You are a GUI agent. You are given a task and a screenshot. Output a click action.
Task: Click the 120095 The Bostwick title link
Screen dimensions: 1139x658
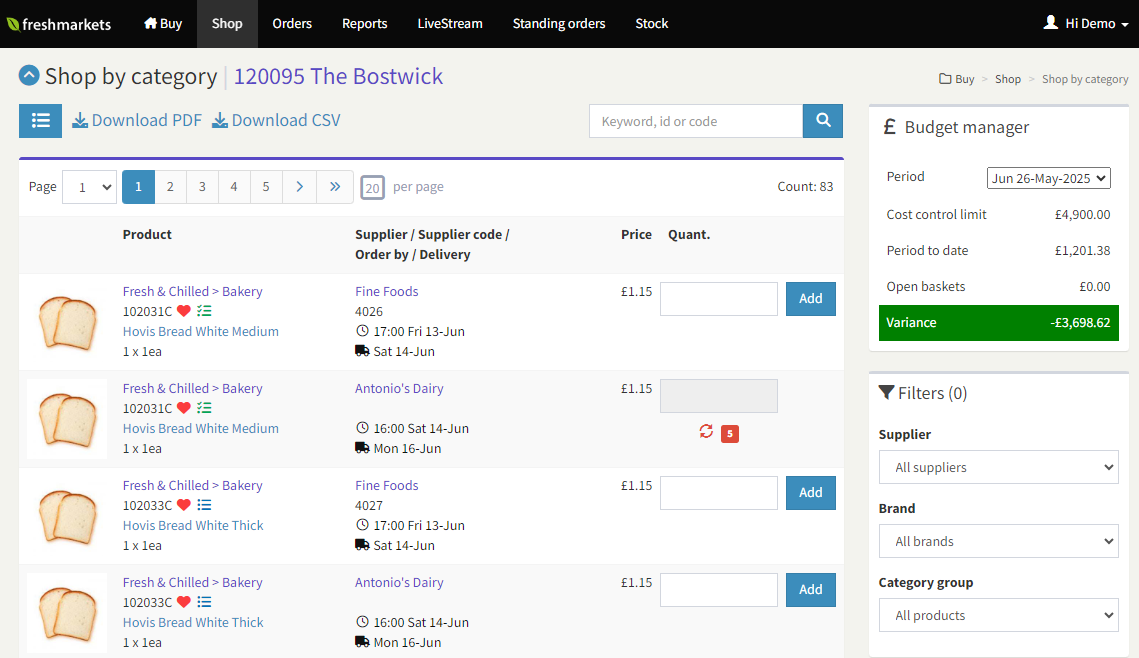click(338, 76)
